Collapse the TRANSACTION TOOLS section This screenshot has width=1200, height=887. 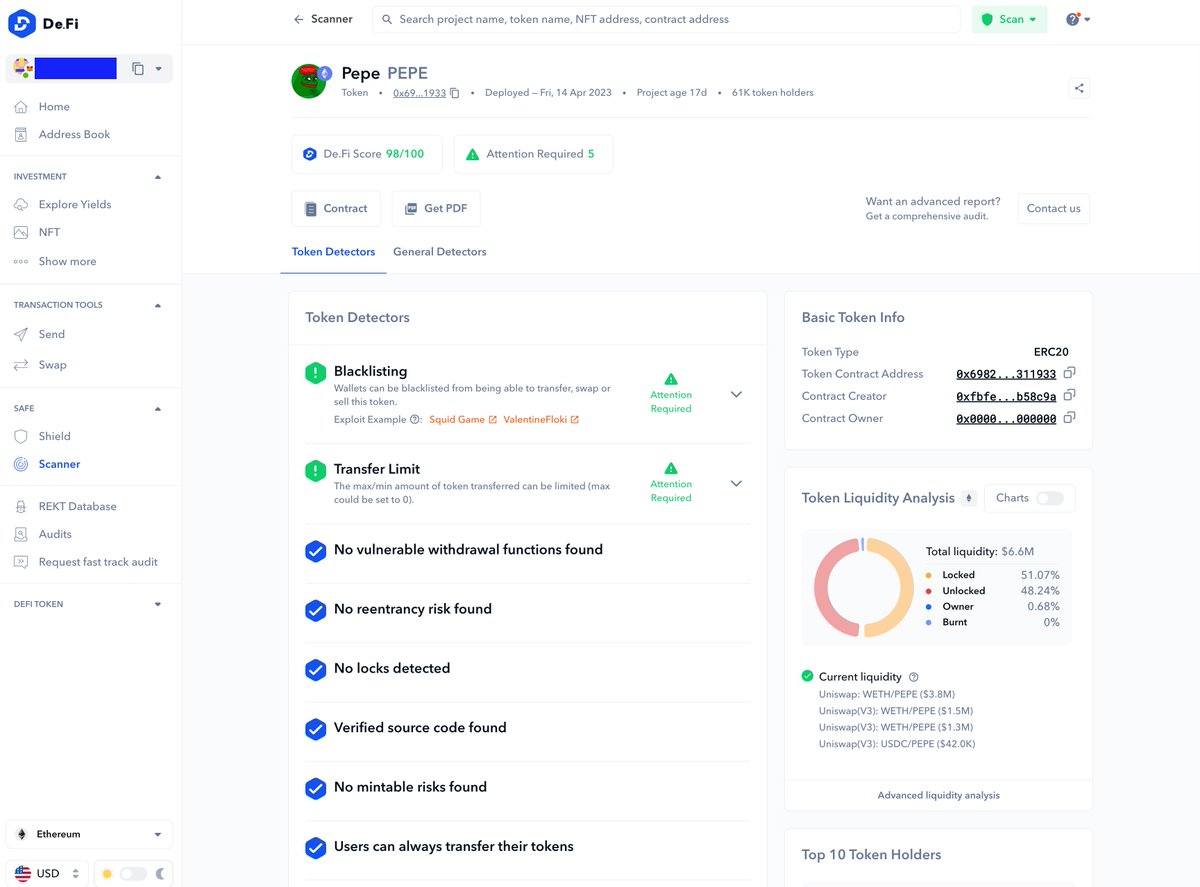(x=158, y=305)
